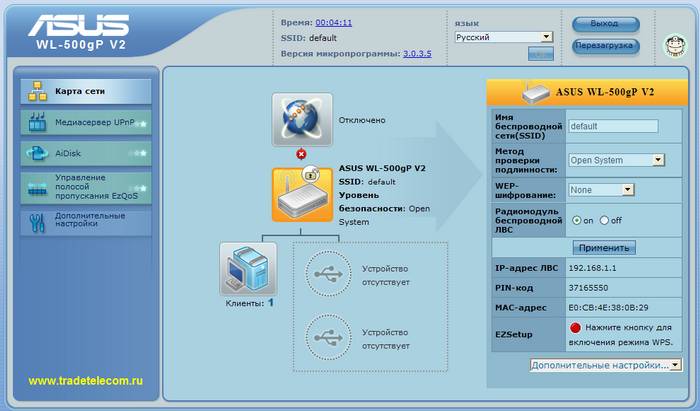Click the SSID name input field
This screenshot has height=411, width=700.
[612, 126]
